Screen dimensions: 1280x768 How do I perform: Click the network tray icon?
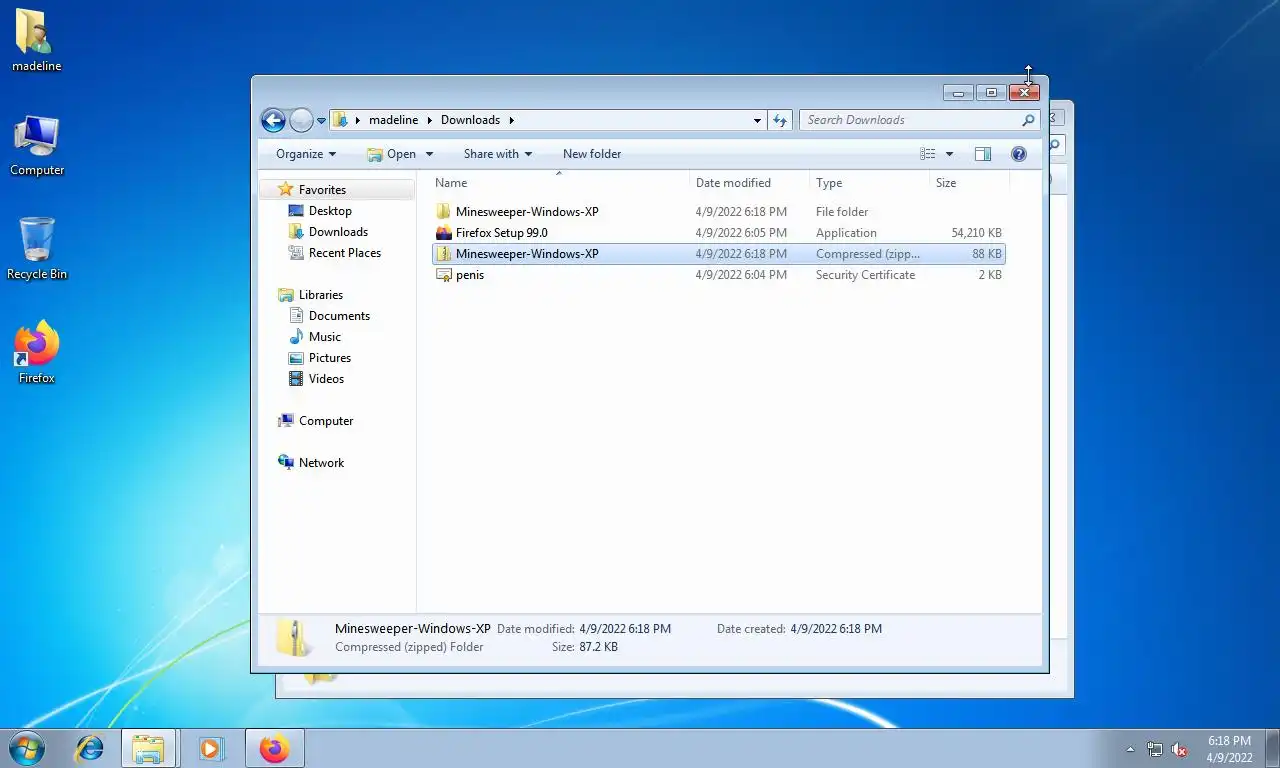1155,749
